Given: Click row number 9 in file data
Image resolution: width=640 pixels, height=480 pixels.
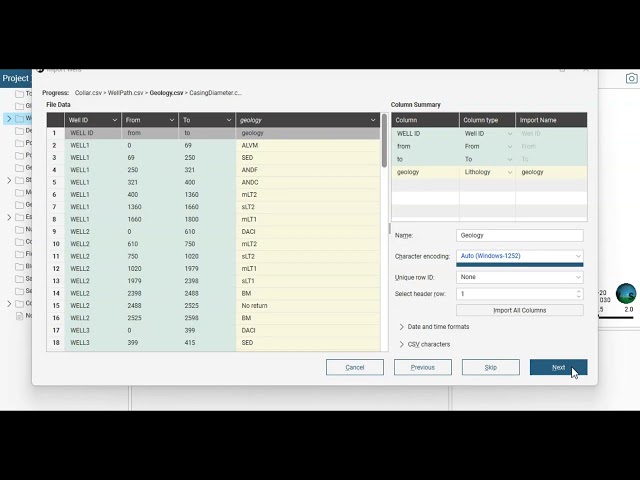Looking at the screenshot, I should [x=56, y=232].
